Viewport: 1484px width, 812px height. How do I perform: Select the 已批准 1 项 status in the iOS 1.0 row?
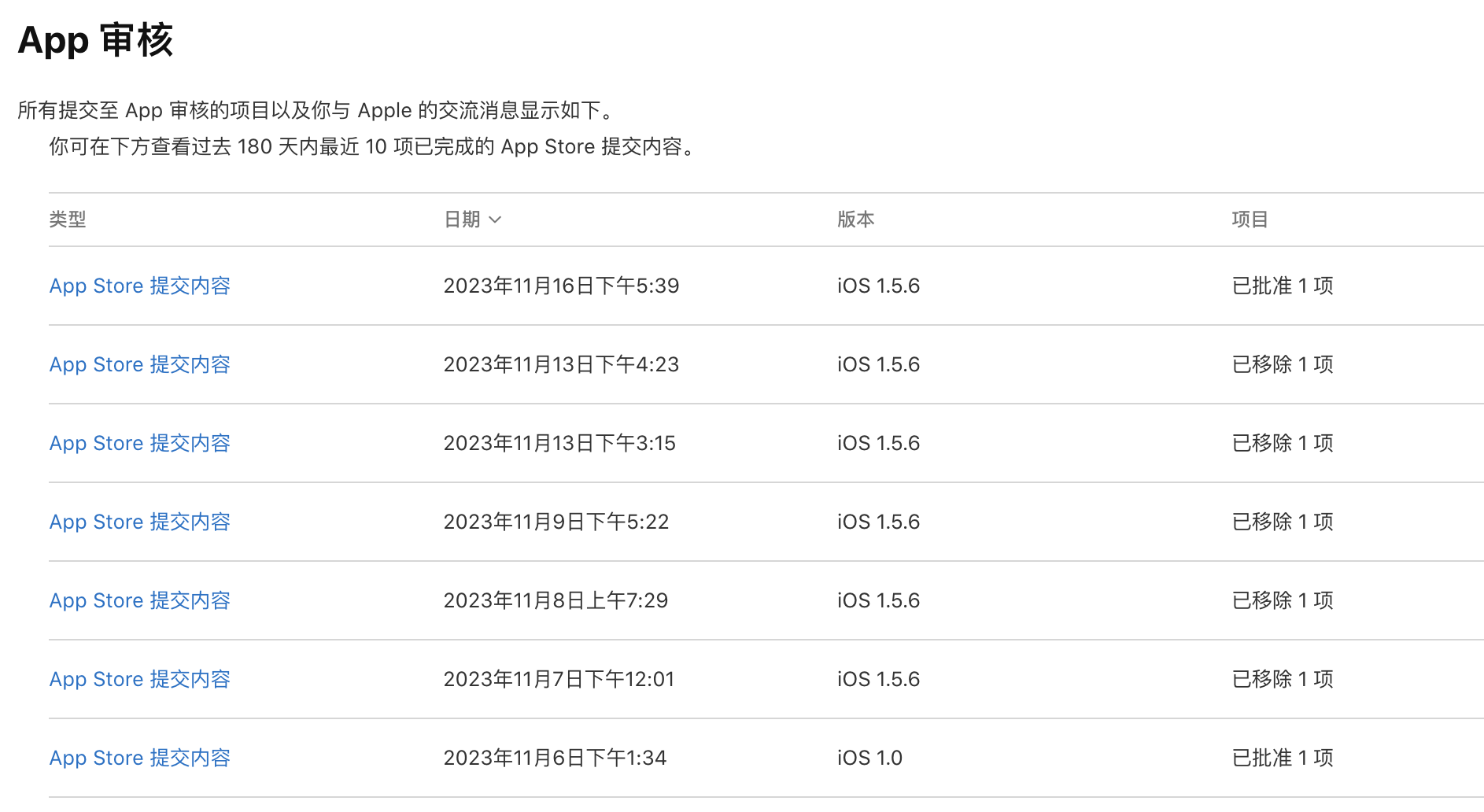pyautogui.click(x=1282, y=758)
